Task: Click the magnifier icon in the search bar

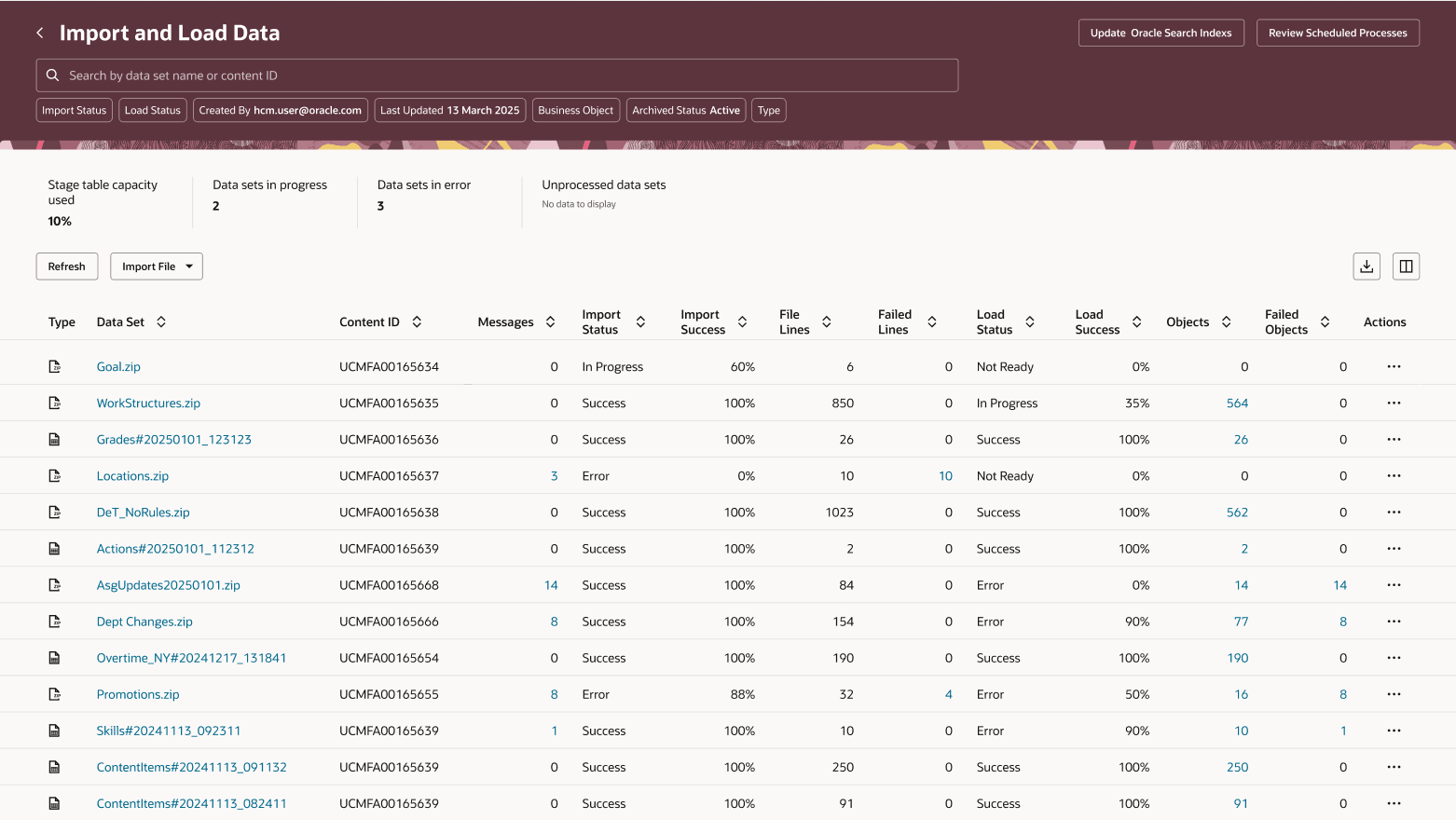Action: coord(52,75)
